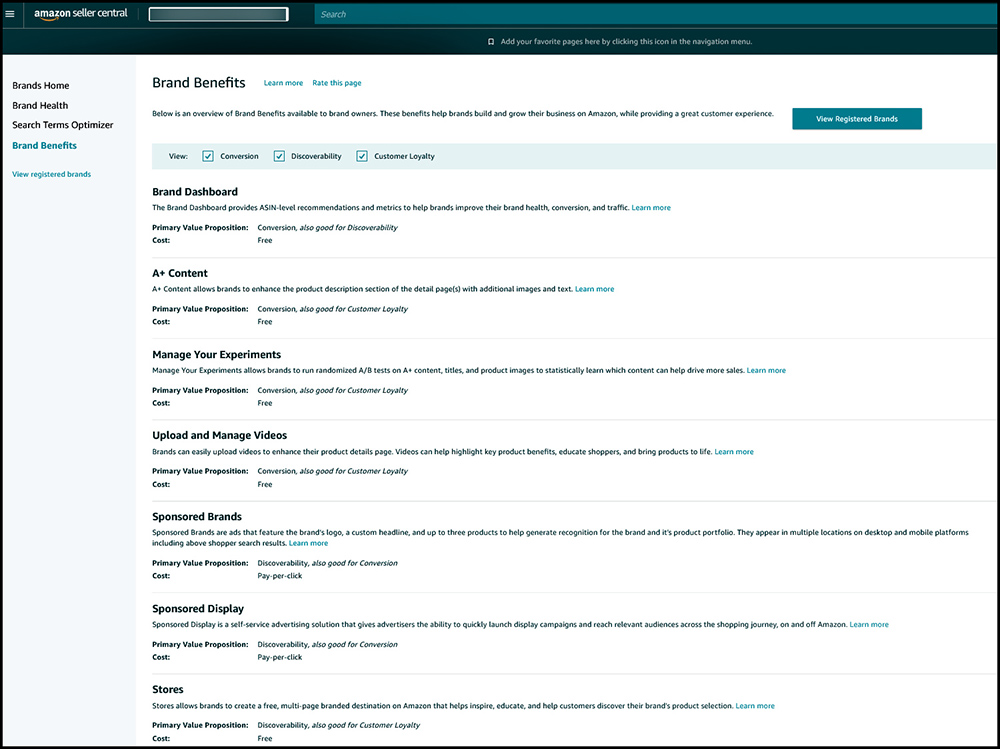Open the hamburger navigation menu icon
The image size is (1000, 749).
click(10, 14)
